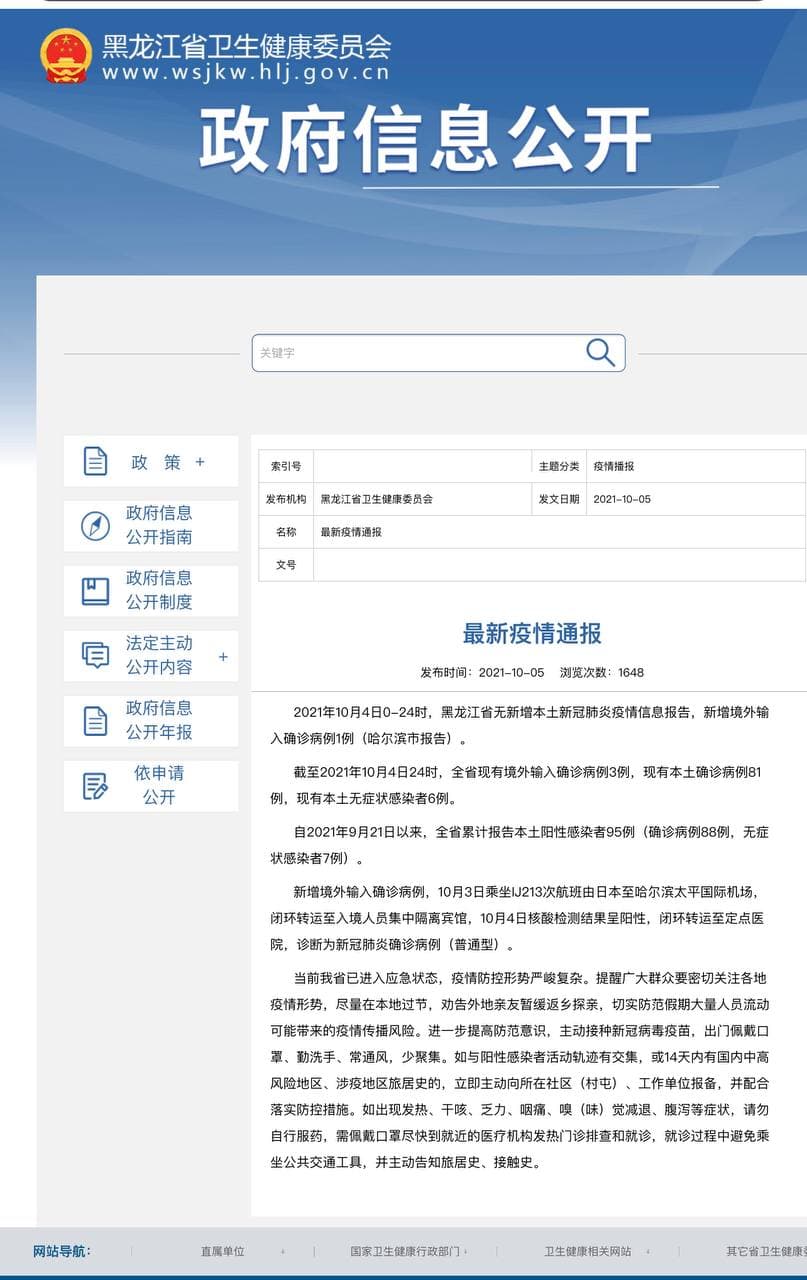The height and width of the screenshot is (1280, 807).
Task: Click the 发文日期 value 2021-10-05
Action: point(622,499)
